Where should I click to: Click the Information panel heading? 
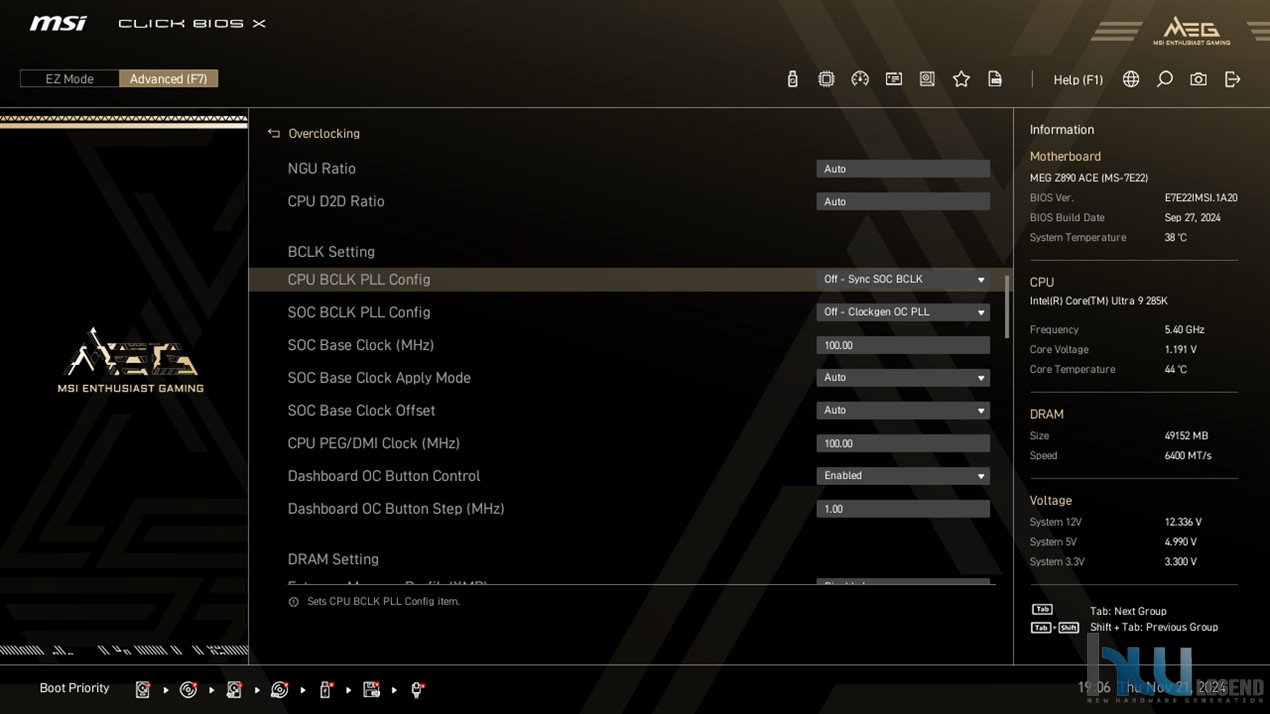pos(1062,130)
